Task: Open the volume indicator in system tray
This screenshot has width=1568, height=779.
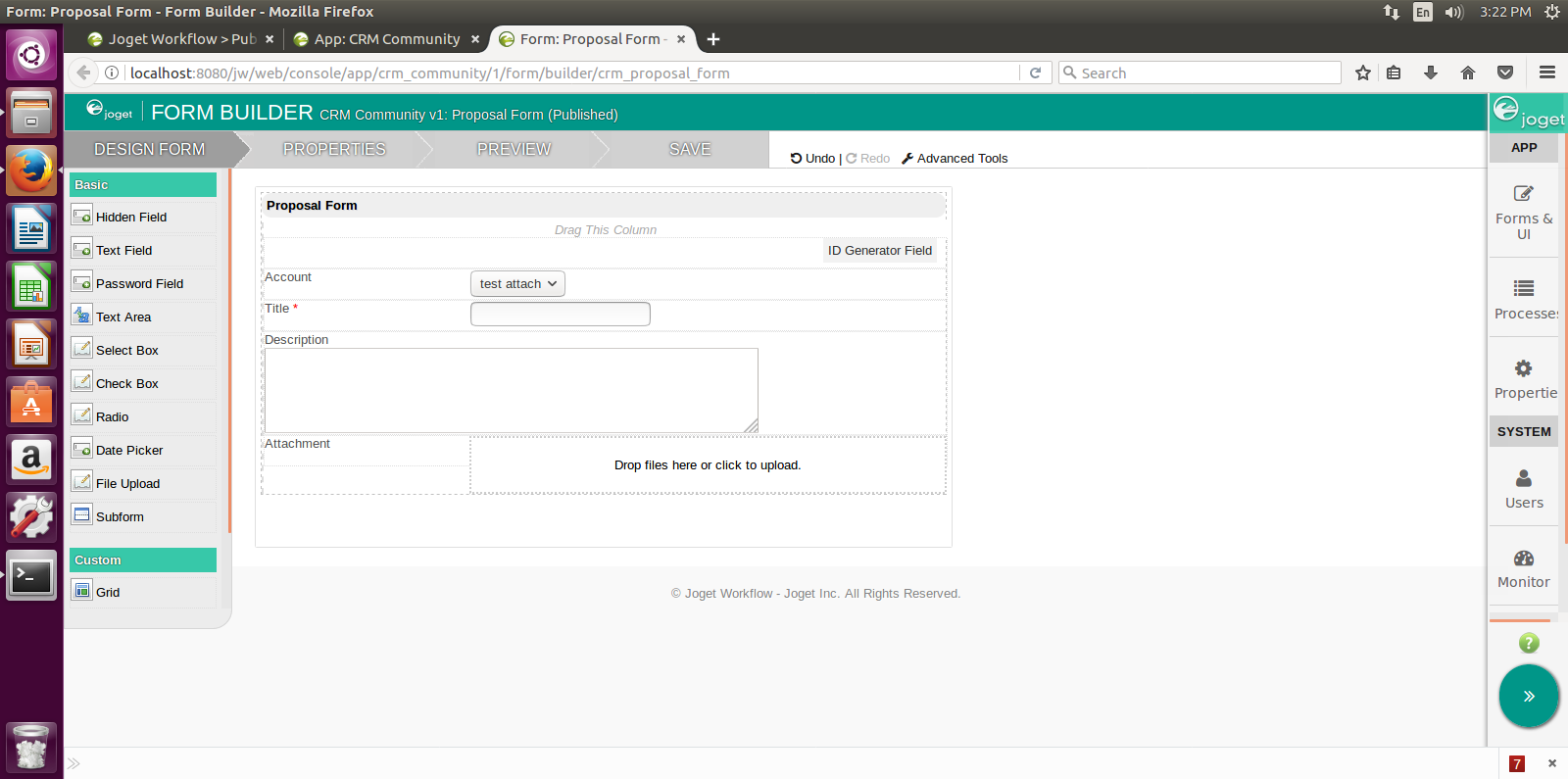Action: (x=1453, y=12)
